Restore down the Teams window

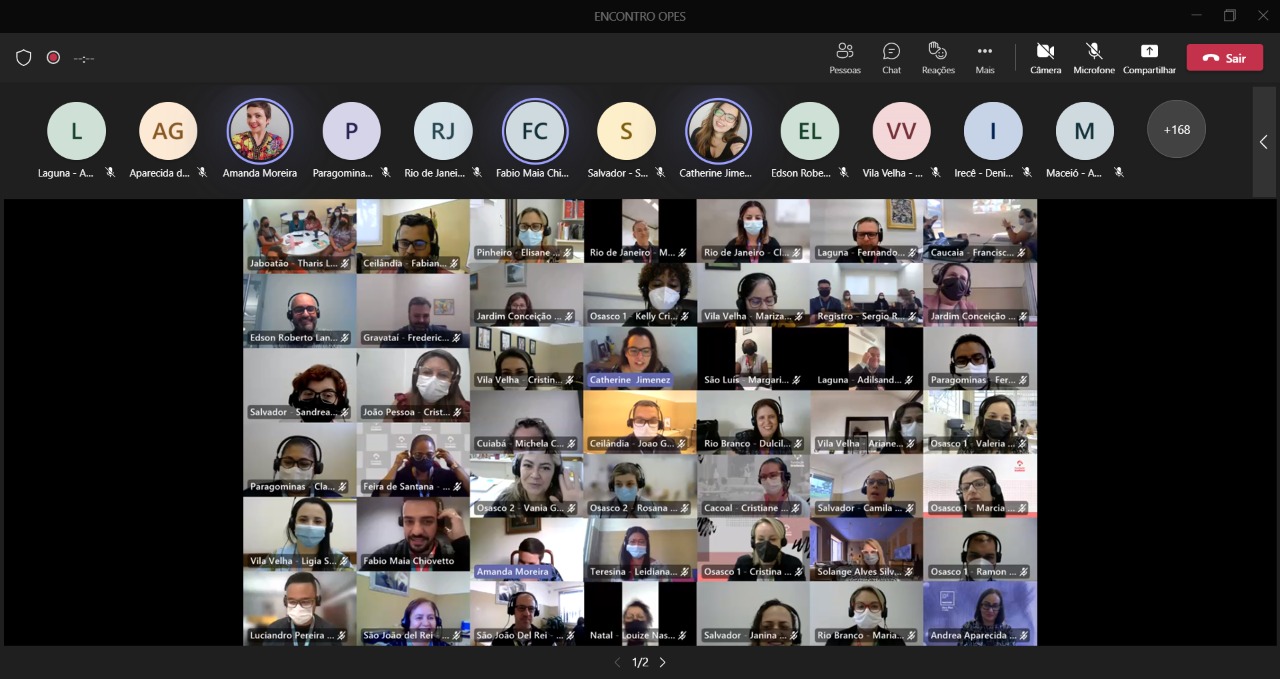pyautogui.click(x=1229, y=16)
